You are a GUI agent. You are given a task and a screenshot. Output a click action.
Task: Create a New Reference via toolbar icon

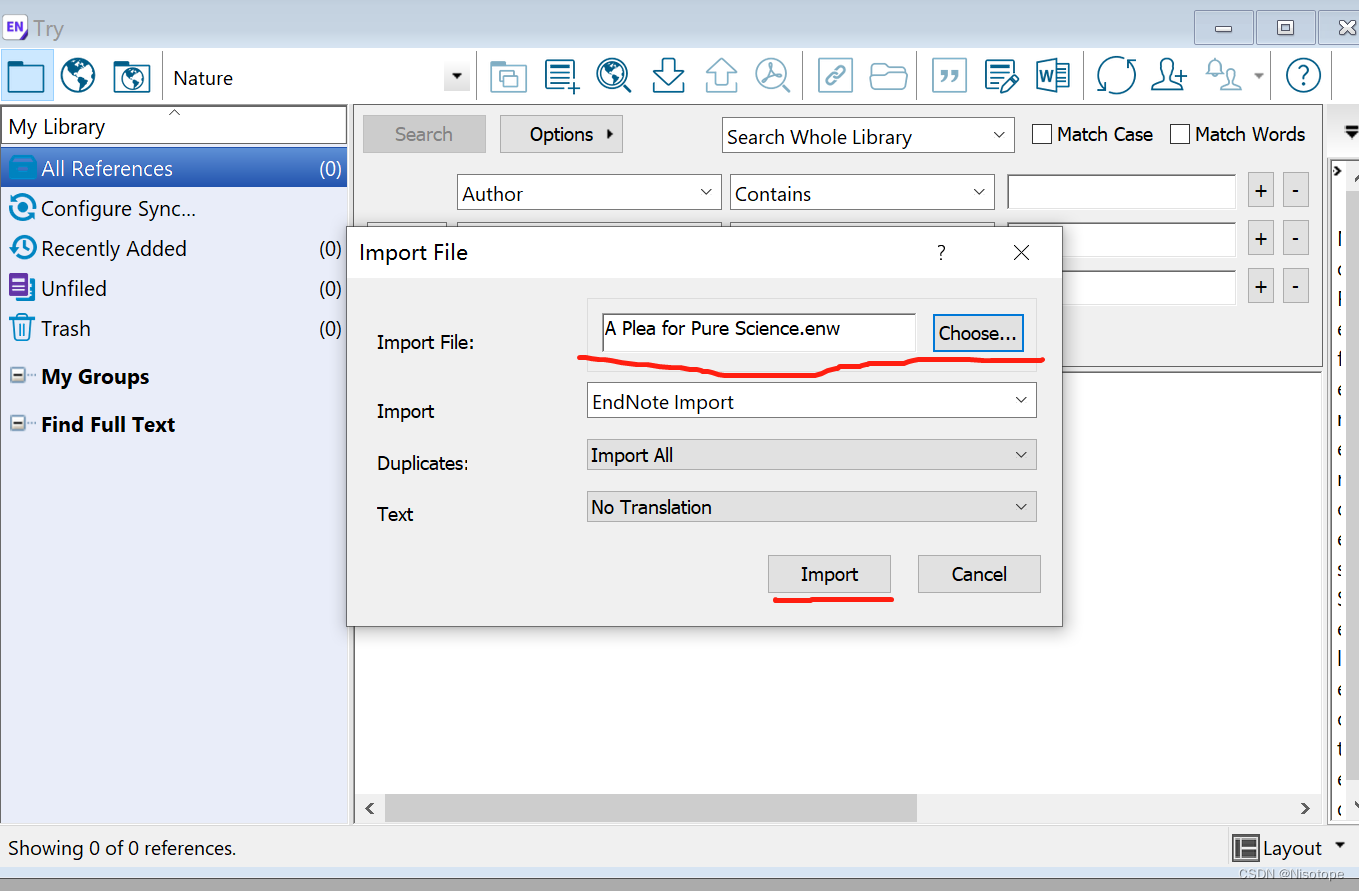[562, 76]
